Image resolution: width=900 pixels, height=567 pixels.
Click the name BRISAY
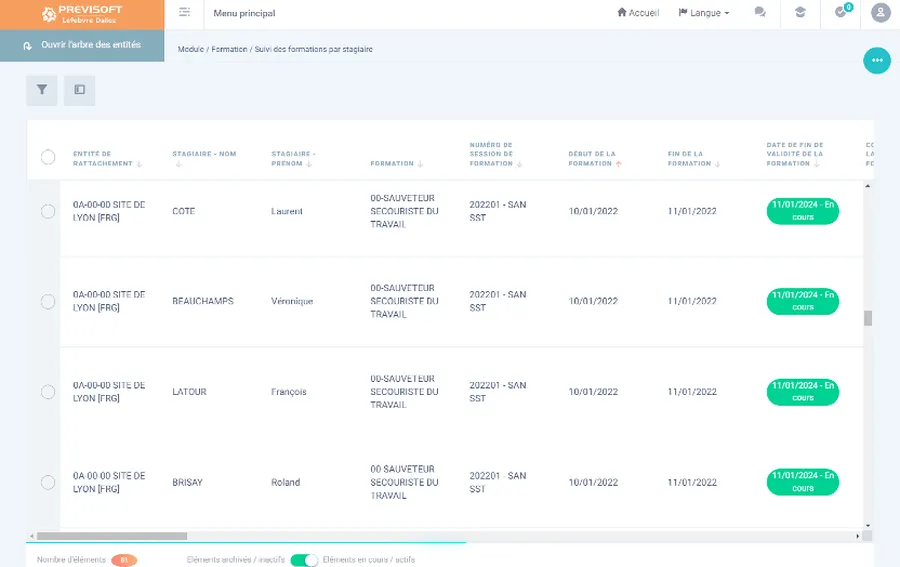[187, 483]
